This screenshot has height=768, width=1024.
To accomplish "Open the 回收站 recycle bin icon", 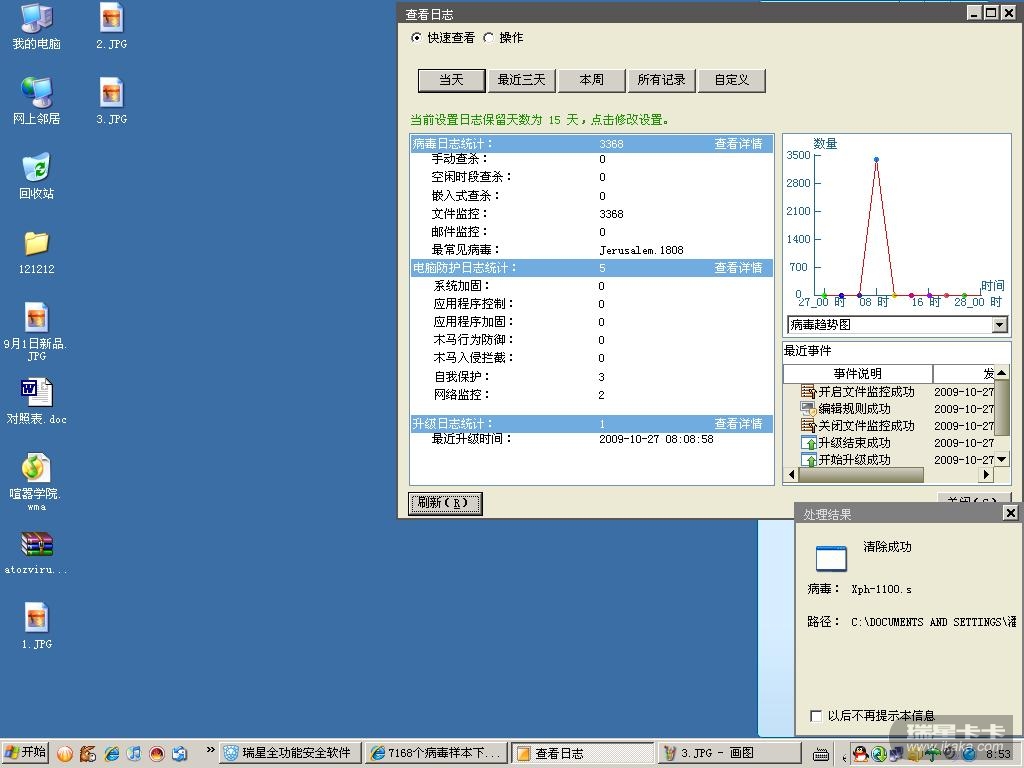I will (x=36, y=167).
